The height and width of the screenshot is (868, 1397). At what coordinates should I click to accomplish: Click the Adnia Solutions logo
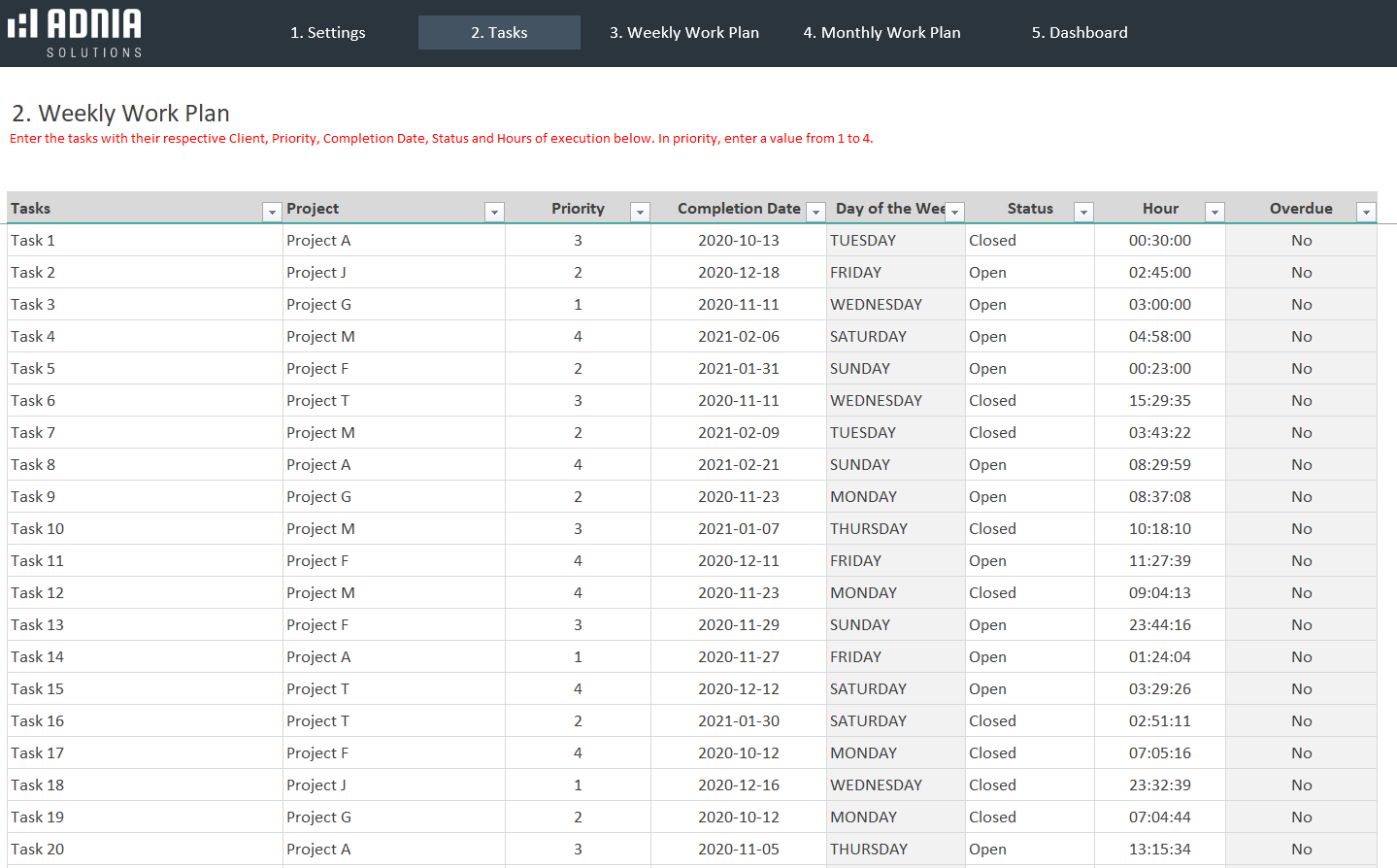(x=76, y=33)
